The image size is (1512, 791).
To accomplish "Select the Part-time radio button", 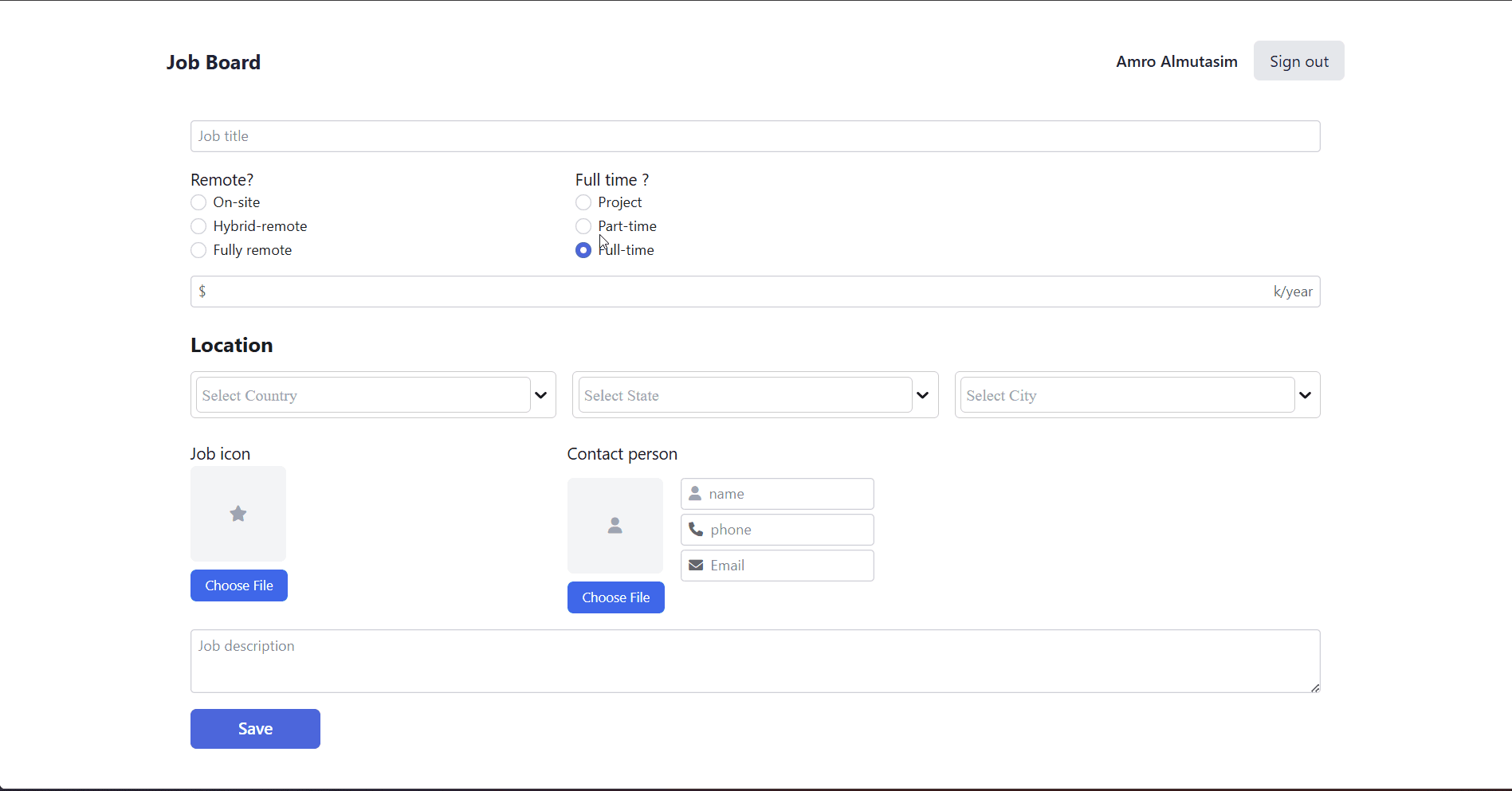I will coord(583,226).
